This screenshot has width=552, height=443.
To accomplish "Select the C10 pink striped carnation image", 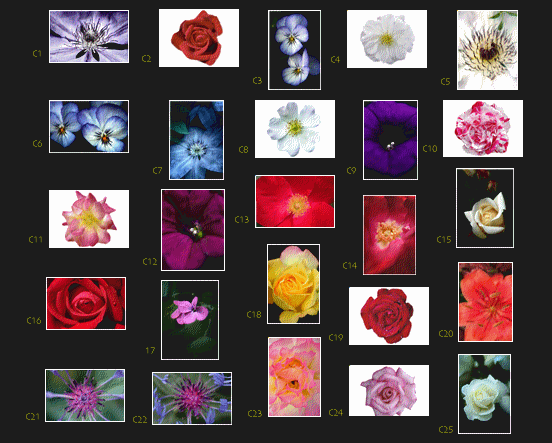I will (x=483, y=129).
